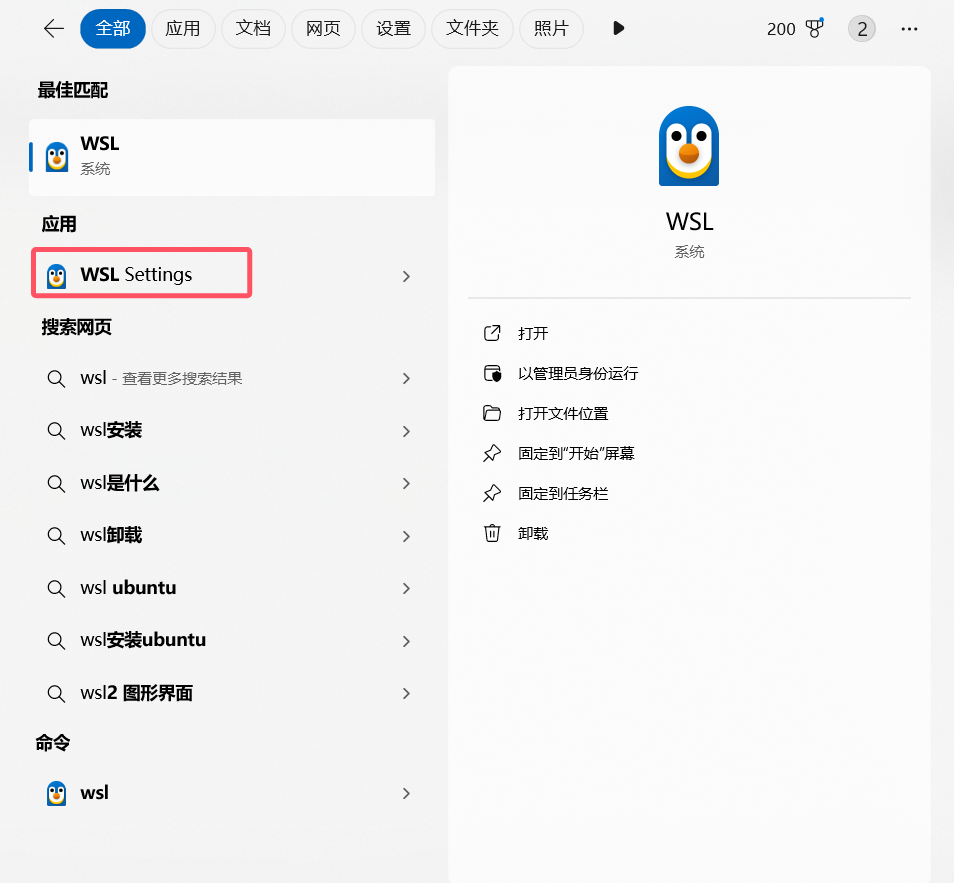
Task: Expand the WSL Settings result chevron
Action: [406, 276]
